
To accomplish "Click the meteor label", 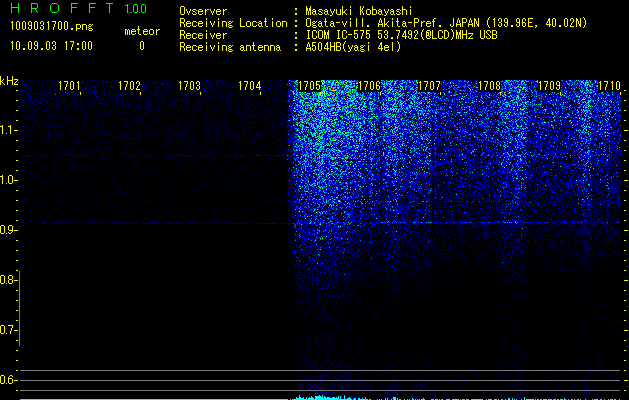I will click(x=142, y=31).
